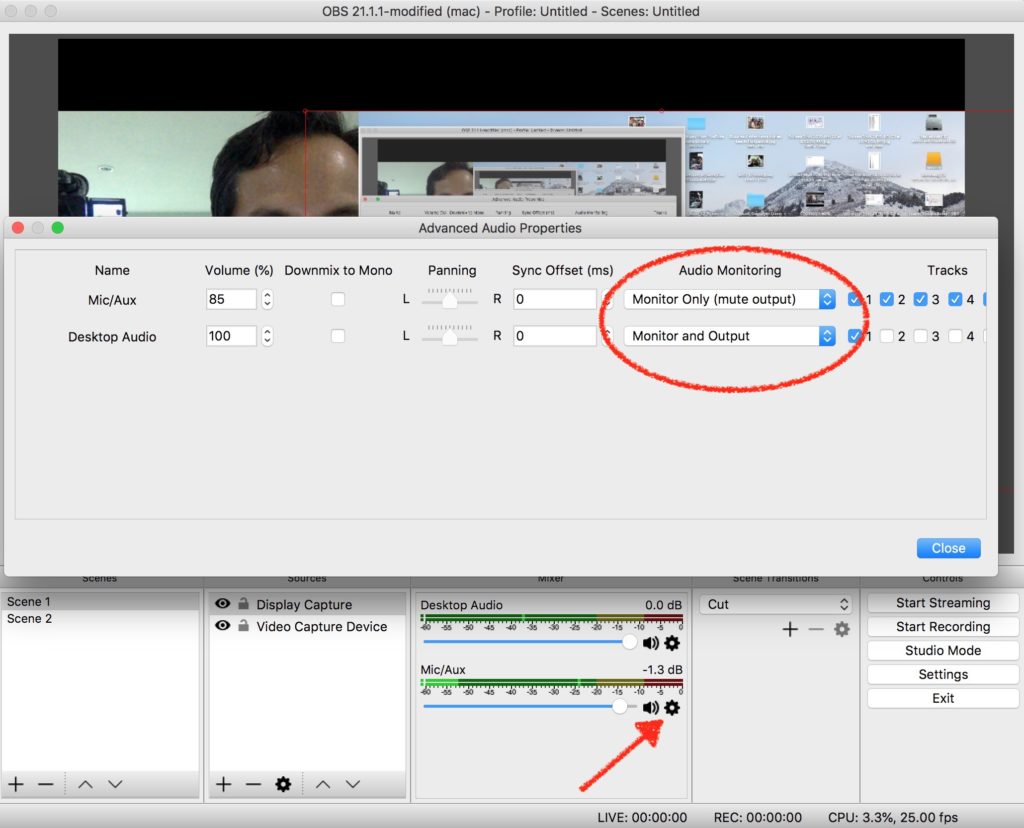Close the Advanced Audio Properties dialog
This screenshot has width=1024, height=828.
tap(948, 548)
